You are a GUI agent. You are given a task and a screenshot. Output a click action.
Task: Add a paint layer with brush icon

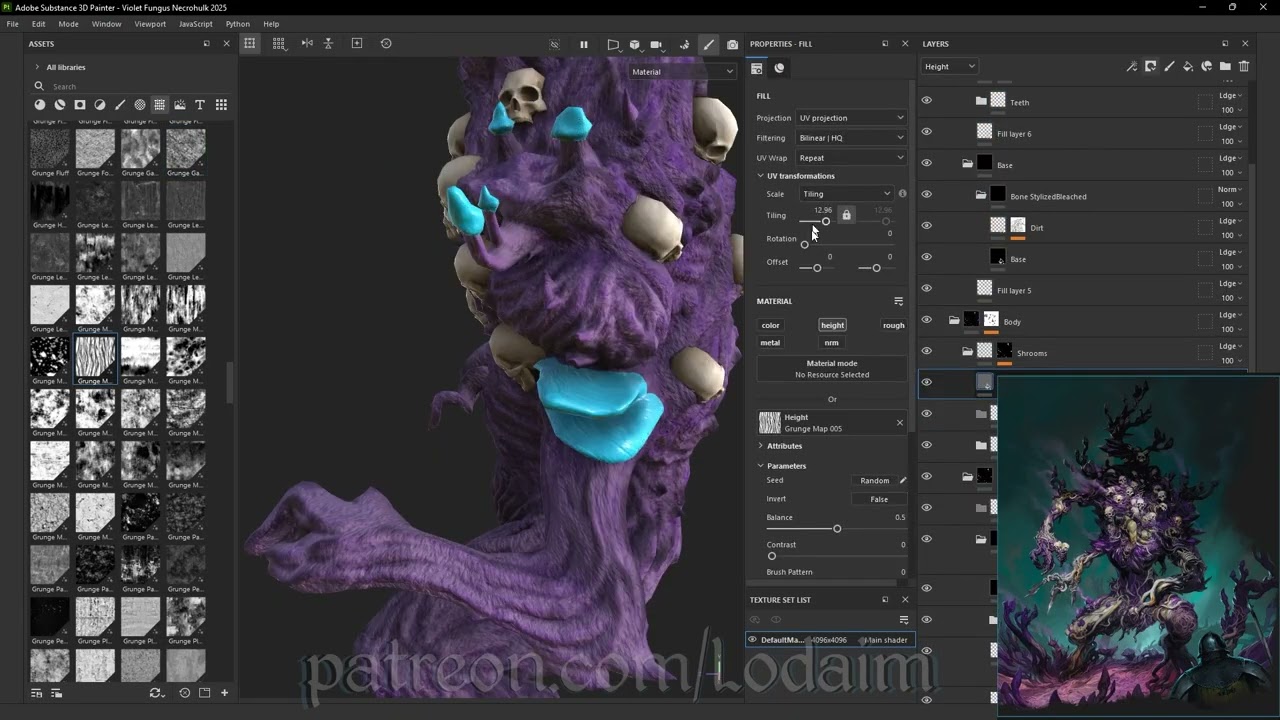pyautogui.click(x=1169, y=67)
